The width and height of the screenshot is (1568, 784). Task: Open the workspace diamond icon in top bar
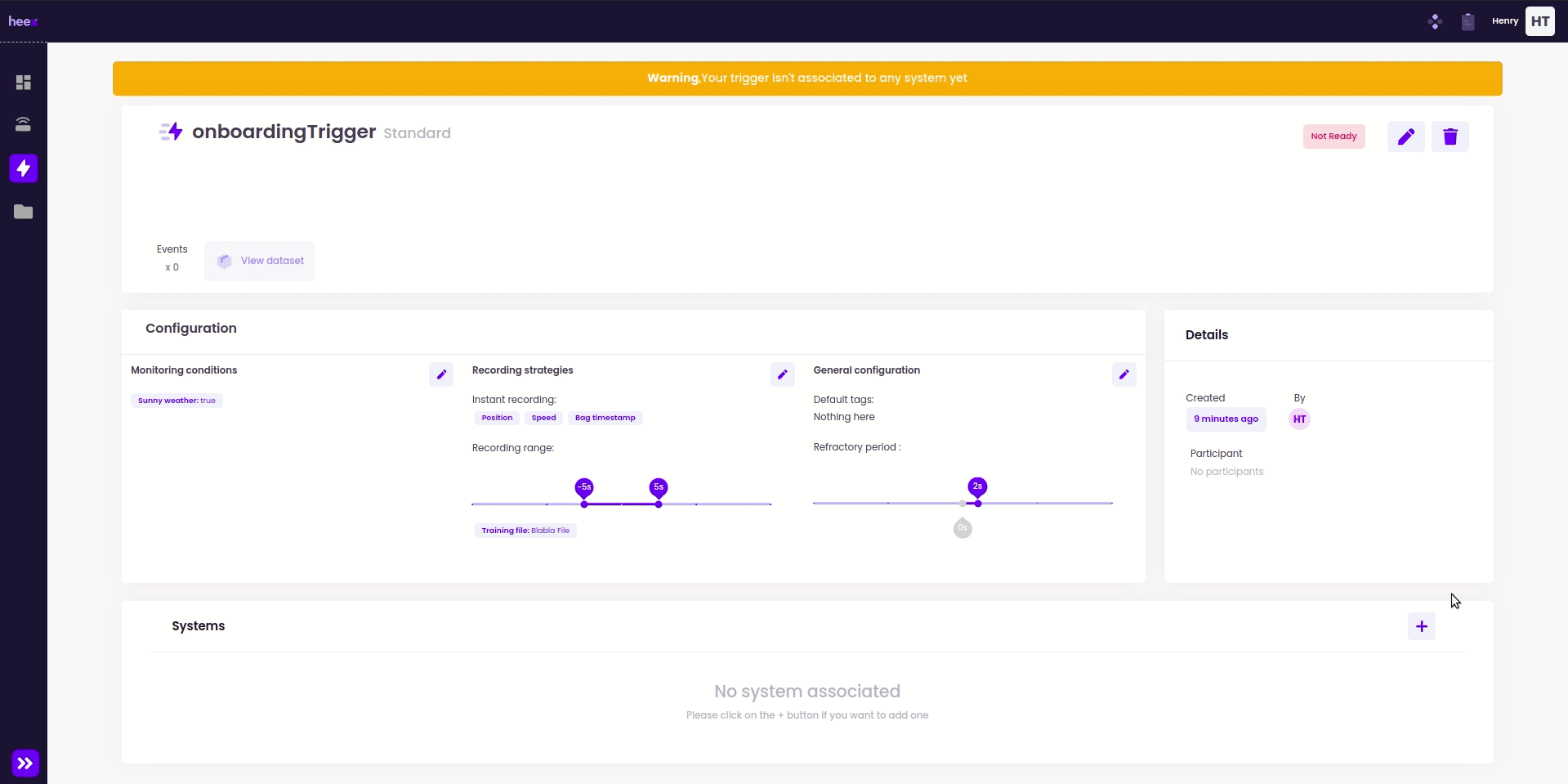click(x=1435, y=21)
